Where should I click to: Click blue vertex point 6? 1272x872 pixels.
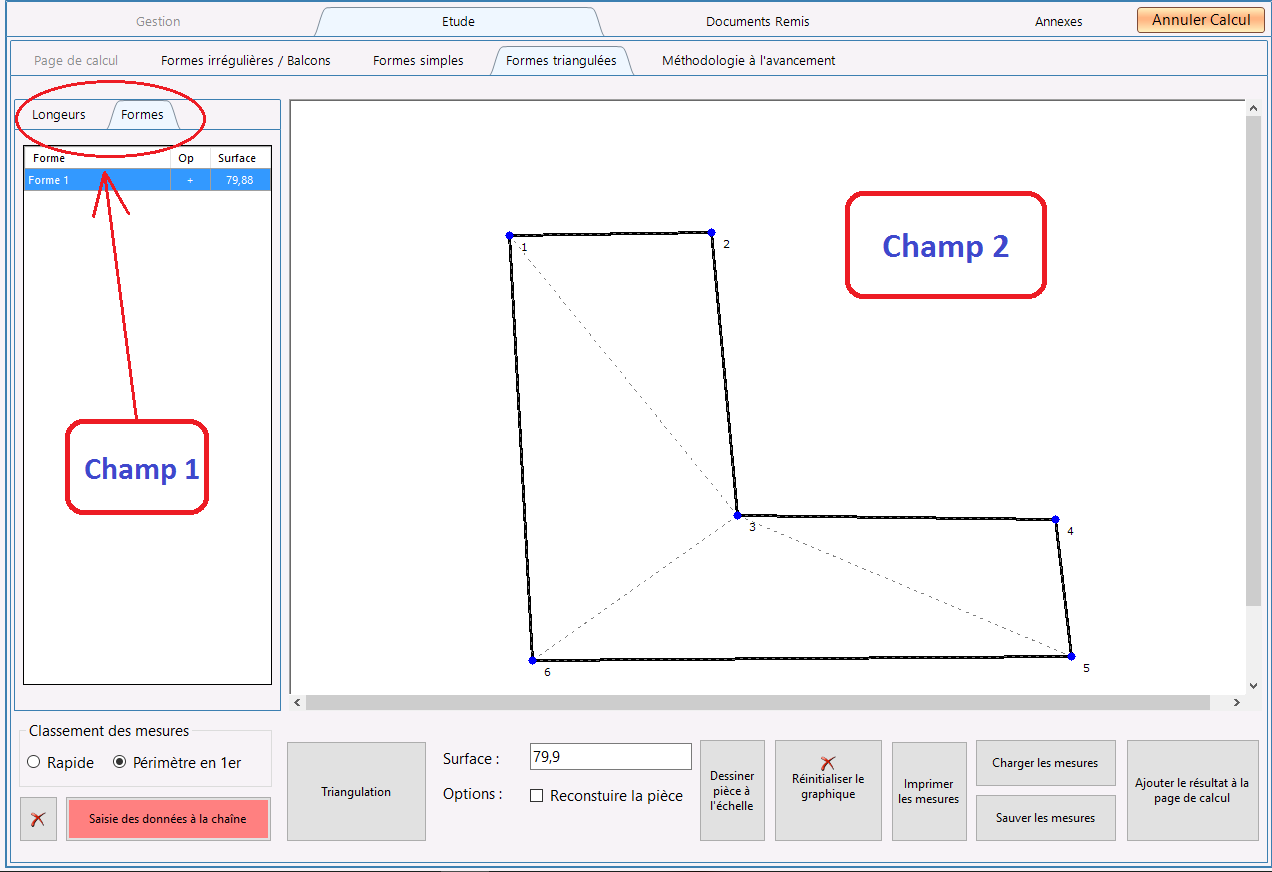[532, 660]
